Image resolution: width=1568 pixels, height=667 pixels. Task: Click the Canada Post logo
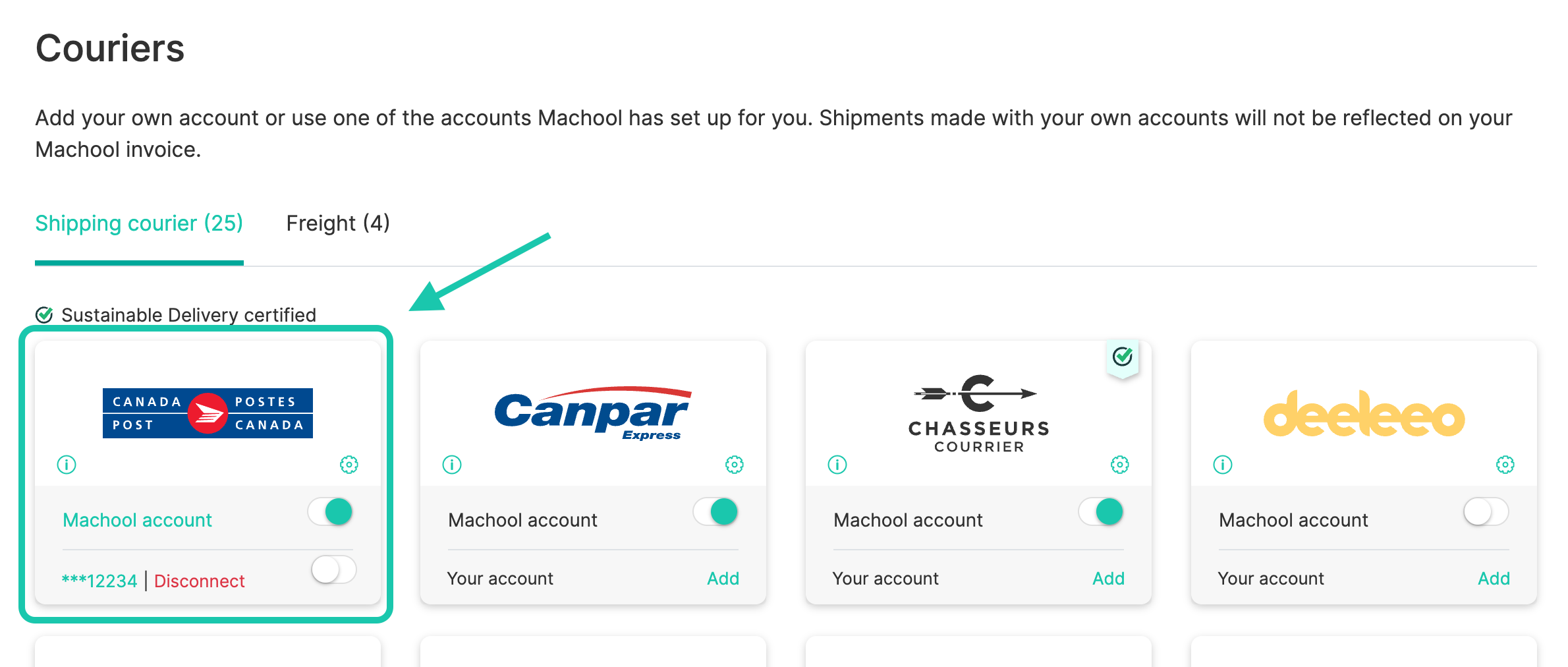[208, 413]
